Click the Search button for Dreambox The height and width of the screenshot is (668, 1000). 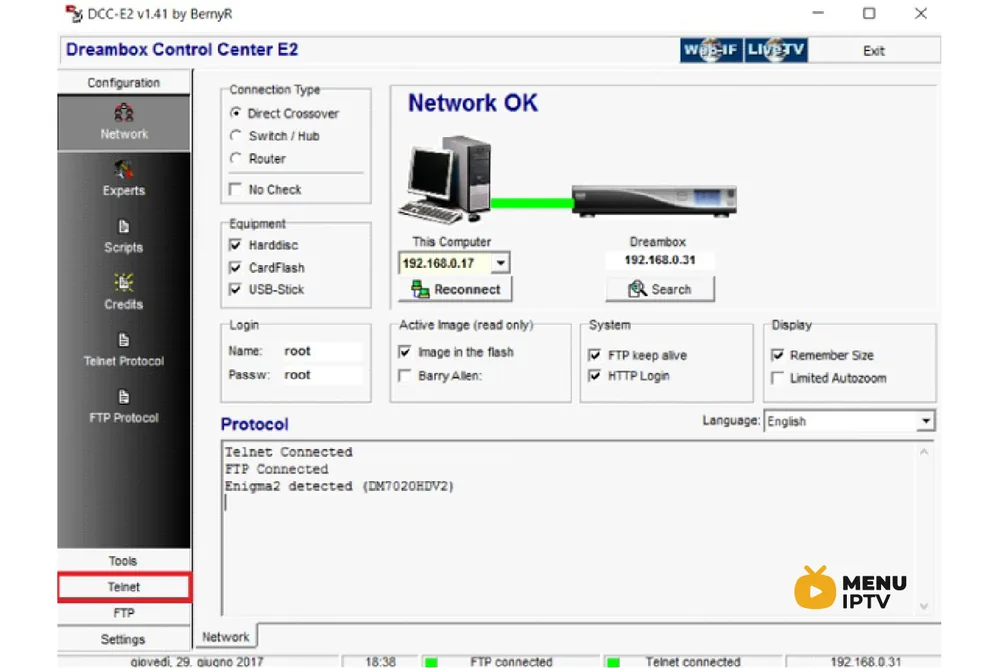tap(660, 289)
